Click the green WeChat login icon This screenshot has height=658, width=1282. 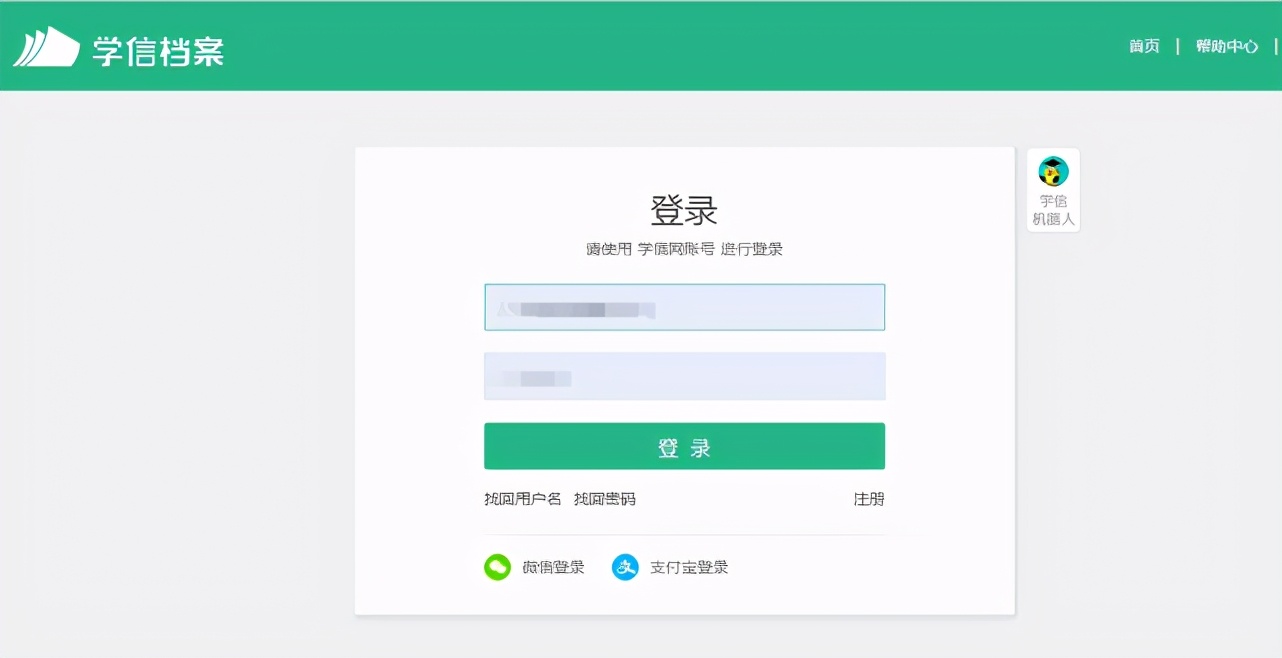[x=497, y=566]
